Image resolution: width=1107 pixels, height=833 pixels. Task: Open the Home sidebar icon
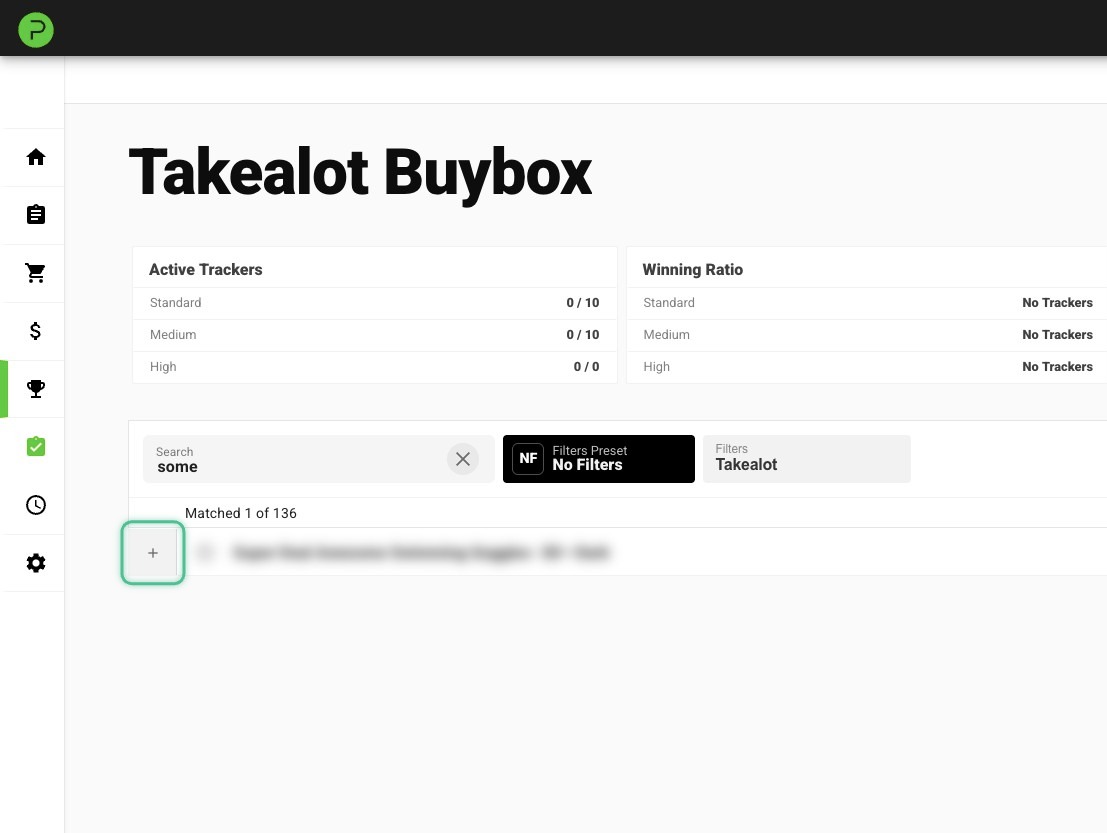pos(36,157)
